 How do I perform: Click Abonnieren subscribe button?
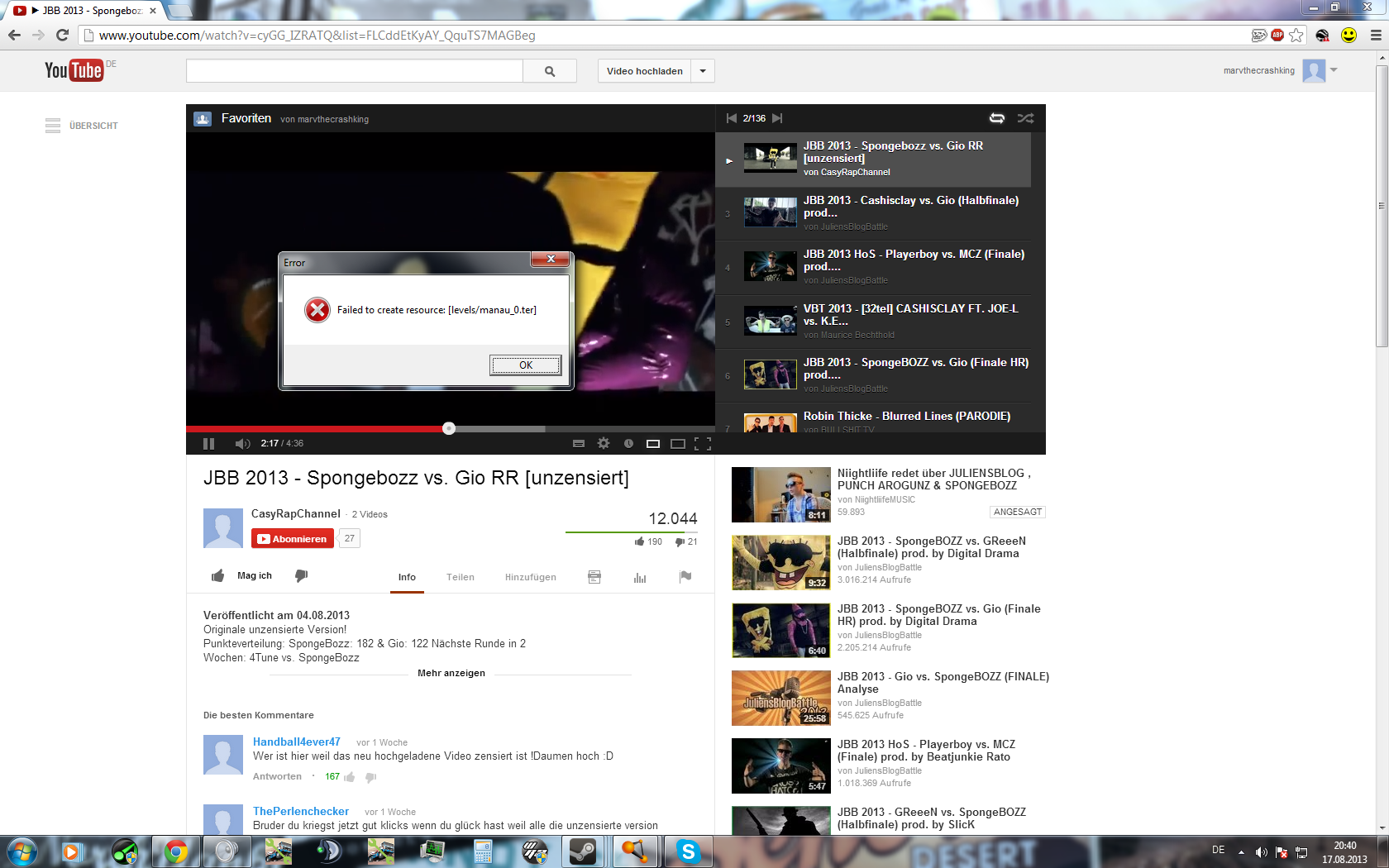tap(293, 539)
